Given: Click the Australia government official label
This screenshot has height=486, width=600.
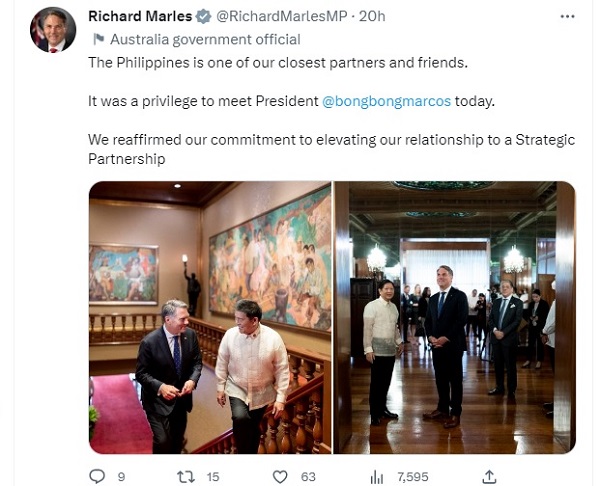Looking at the screenshot, I should click(205, 40).
